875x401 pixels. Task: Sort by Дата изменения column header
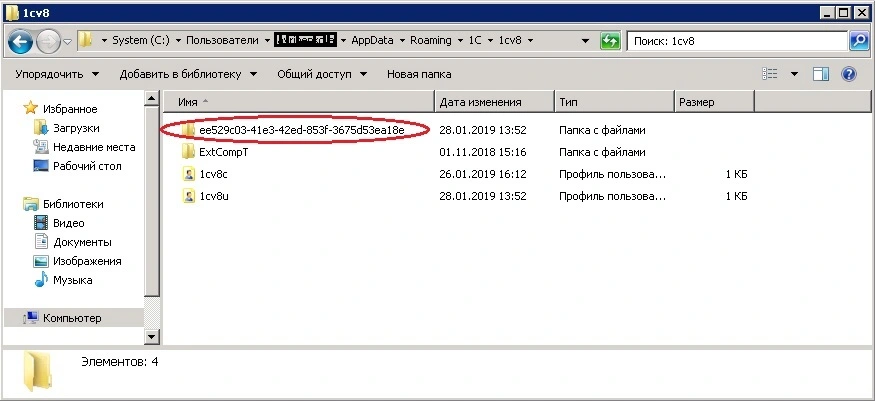click(x=481, y=102)
